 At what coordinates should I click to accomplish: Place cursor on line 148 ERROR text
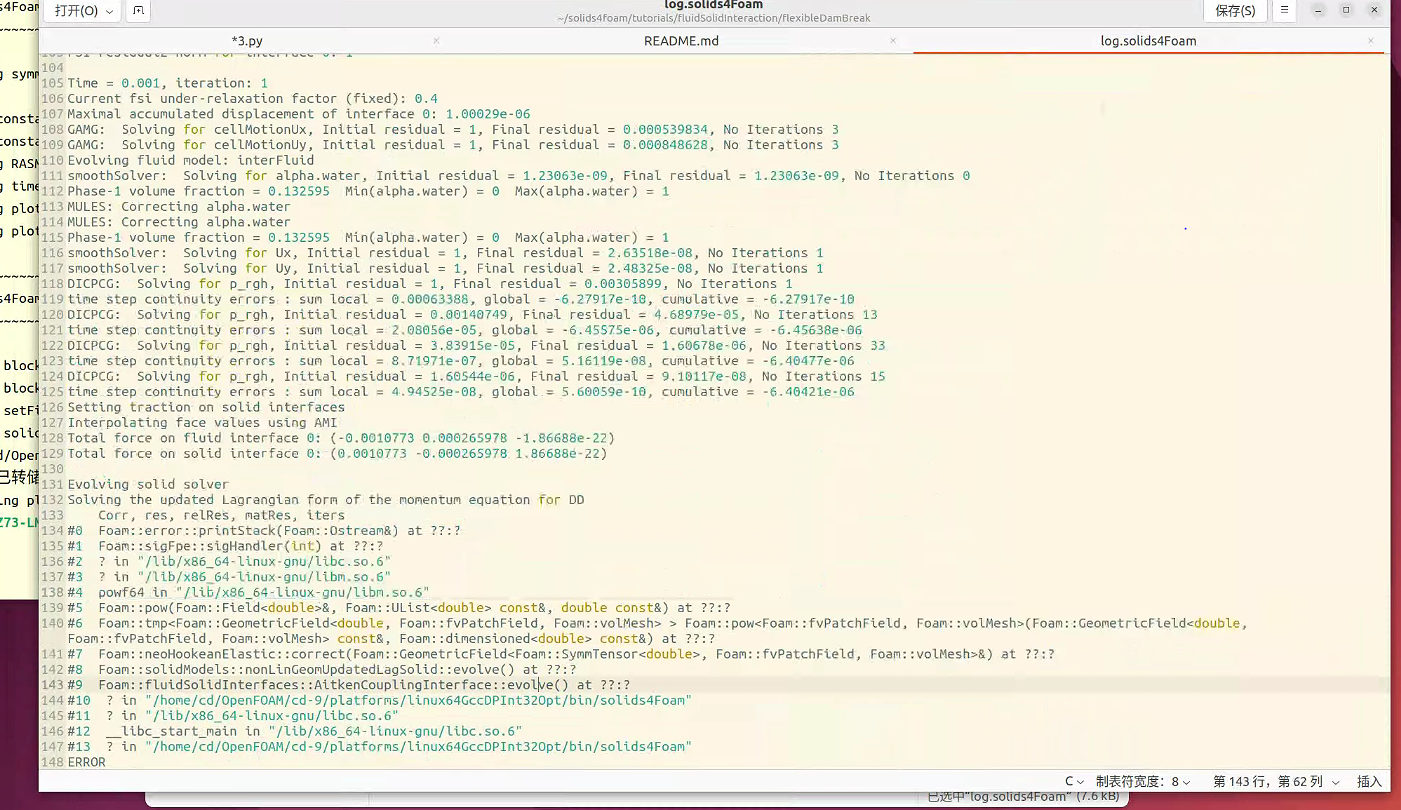(x=86, y=762)
